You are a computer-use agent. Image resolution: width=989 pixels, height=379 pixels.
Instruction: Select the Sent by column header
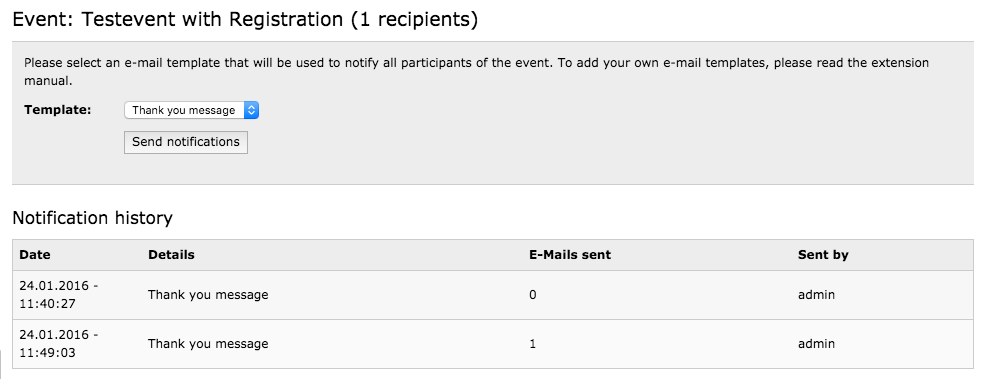pyautogui.click(x=823, y=255)
